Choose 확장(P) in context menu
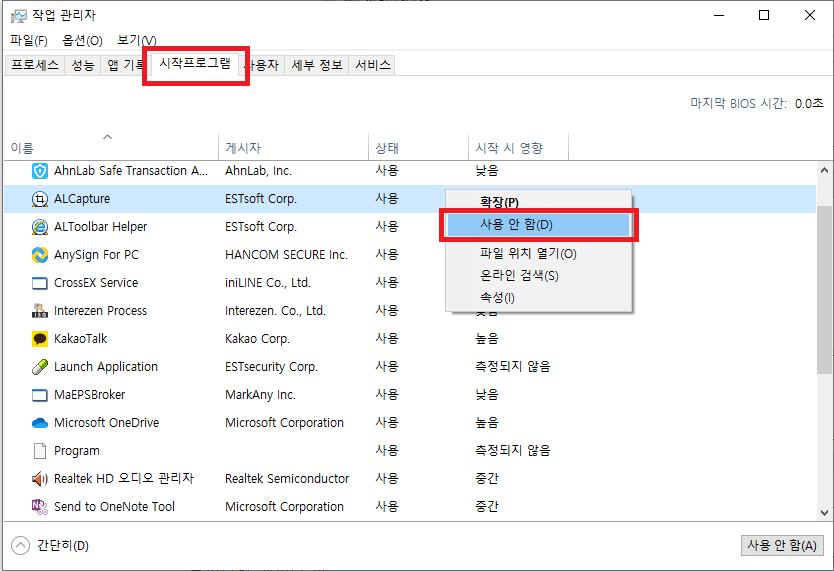 (x=539, y=202)
